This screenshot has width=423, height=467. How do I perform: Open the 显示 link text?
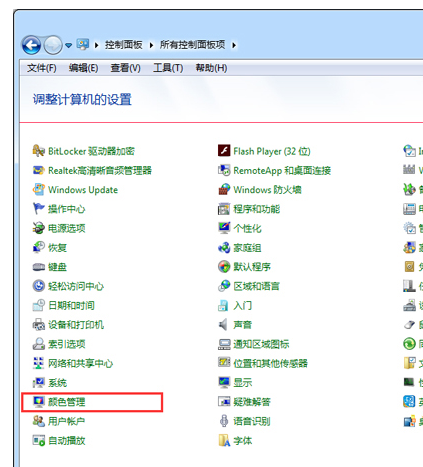[x=243, y=383]
